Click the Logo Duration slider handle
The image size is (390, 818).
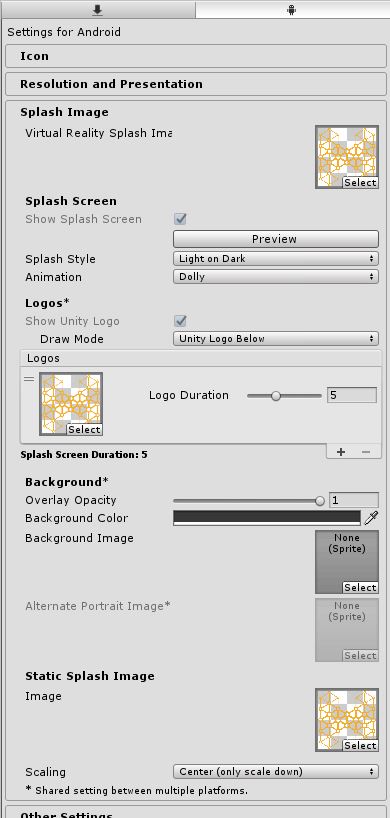coord(276,396)
